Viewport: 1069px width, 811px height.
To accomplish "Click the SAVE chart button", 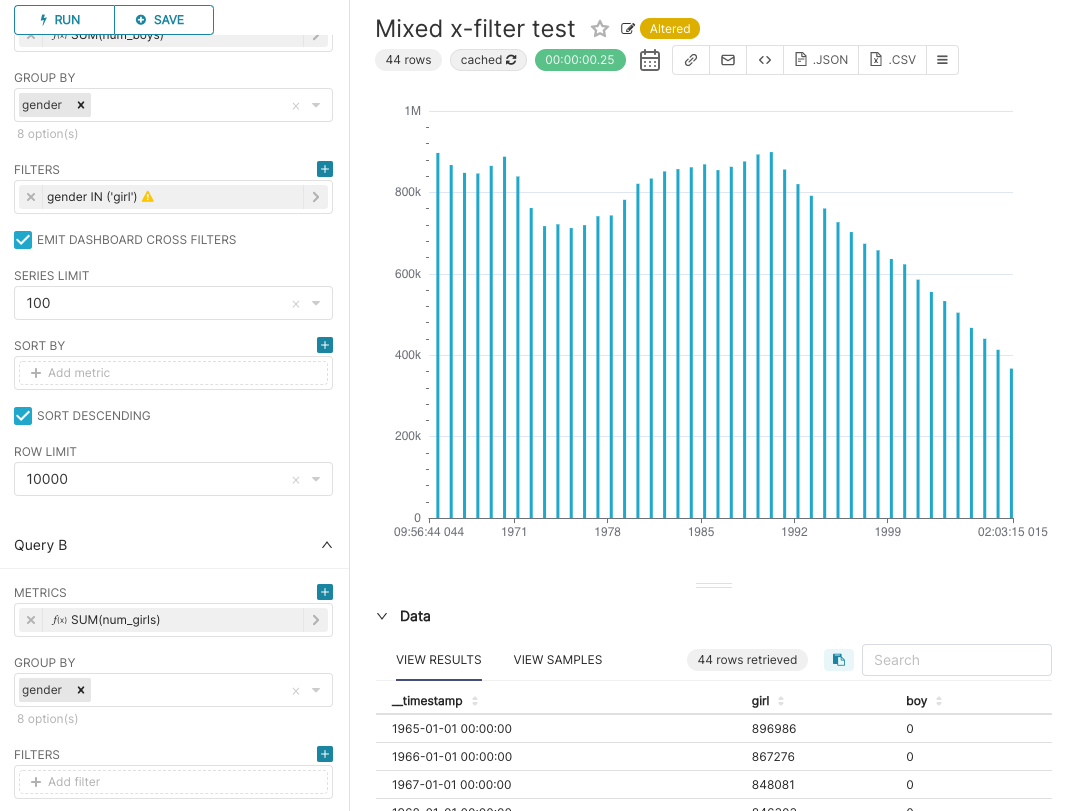I will 164,20.
